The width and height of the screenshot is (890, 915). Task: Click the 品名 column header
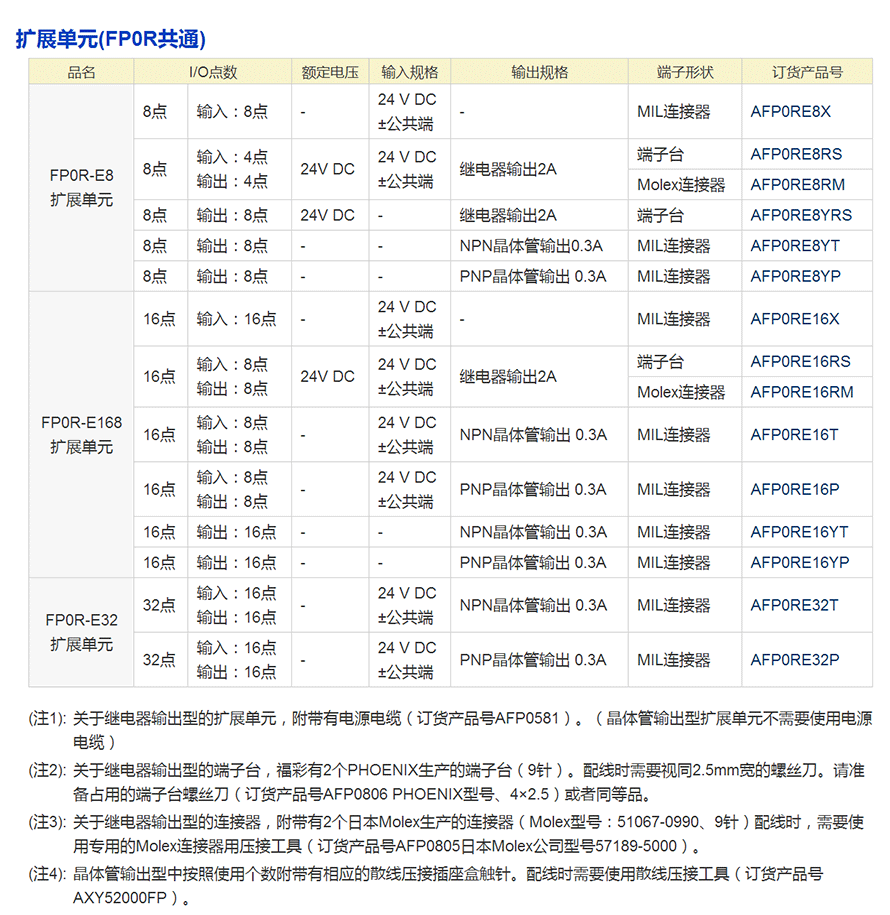81,72
